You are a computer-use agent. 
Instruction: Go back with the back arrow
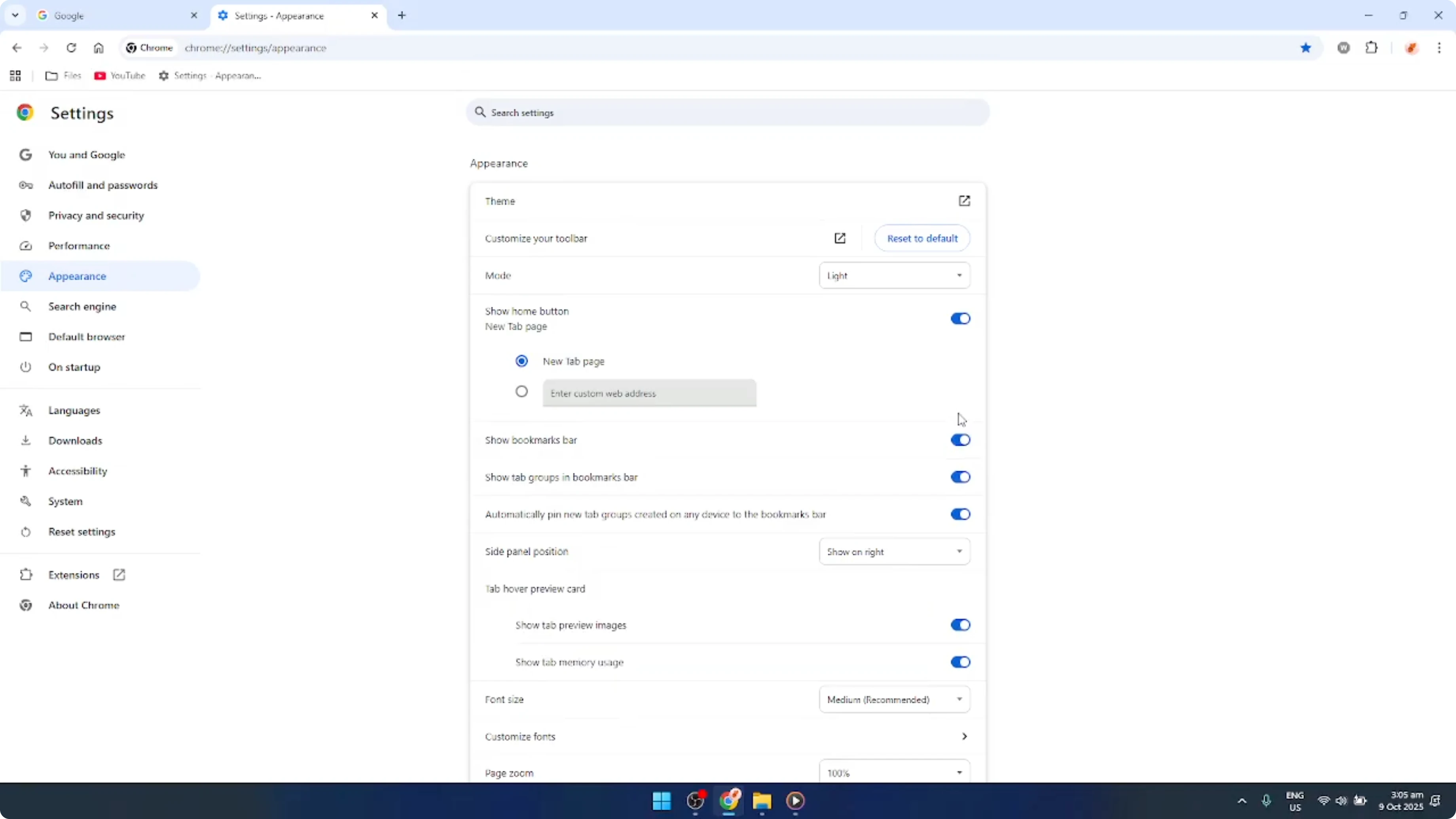(x=17, y=48)
